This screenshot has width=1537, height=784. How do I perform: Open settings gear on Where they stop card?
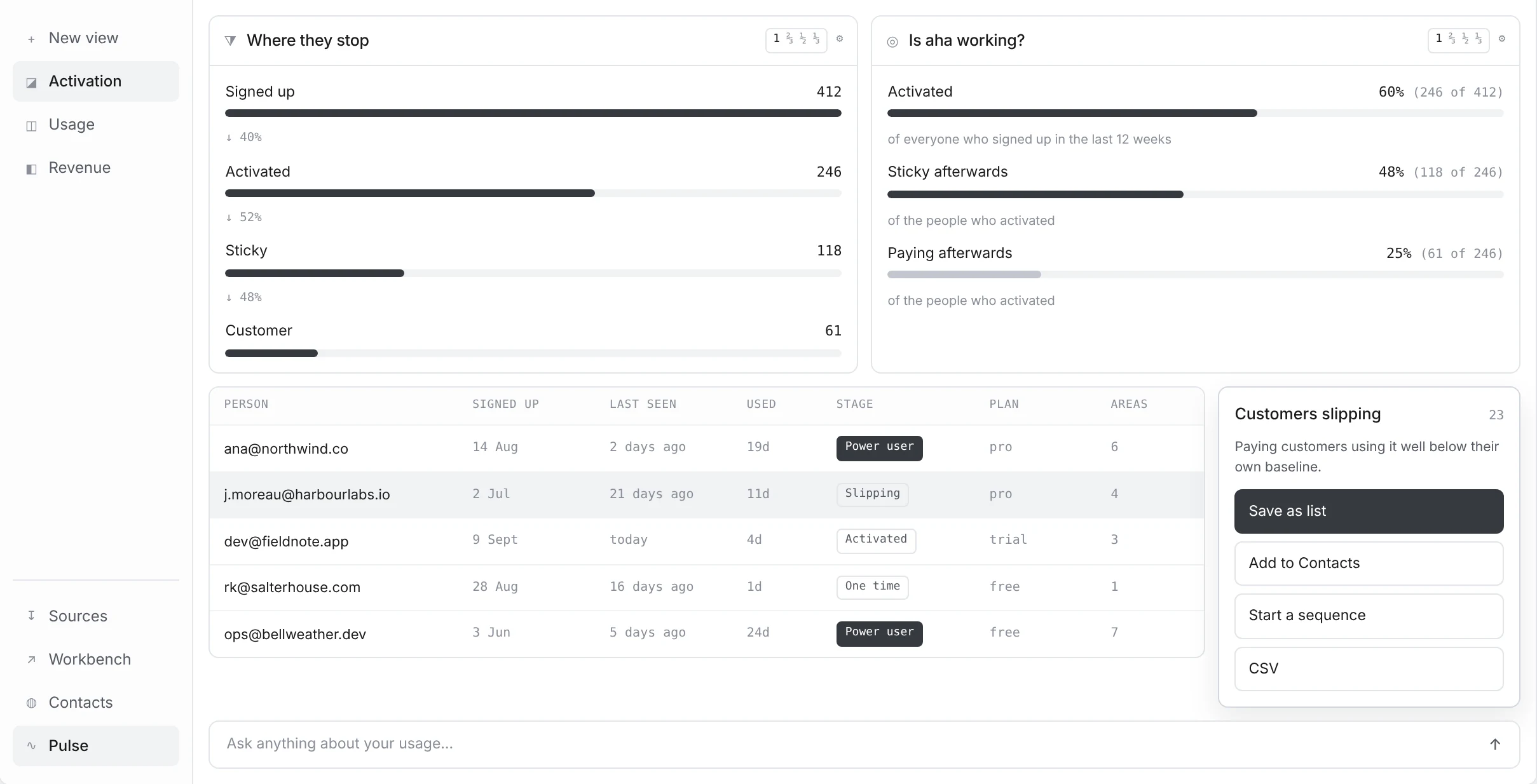coord(840,39)
